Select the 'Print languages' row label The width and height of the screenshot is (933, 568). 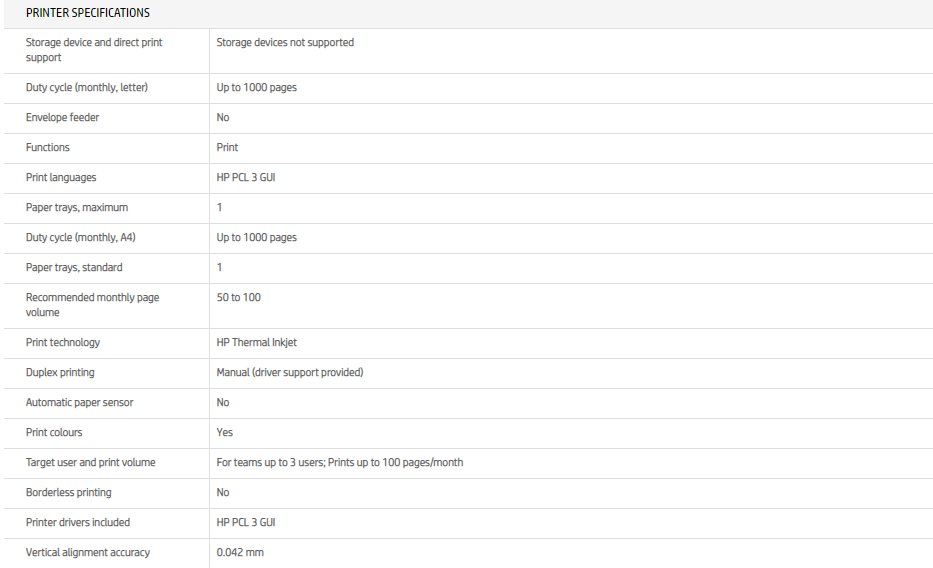point(61,177)
